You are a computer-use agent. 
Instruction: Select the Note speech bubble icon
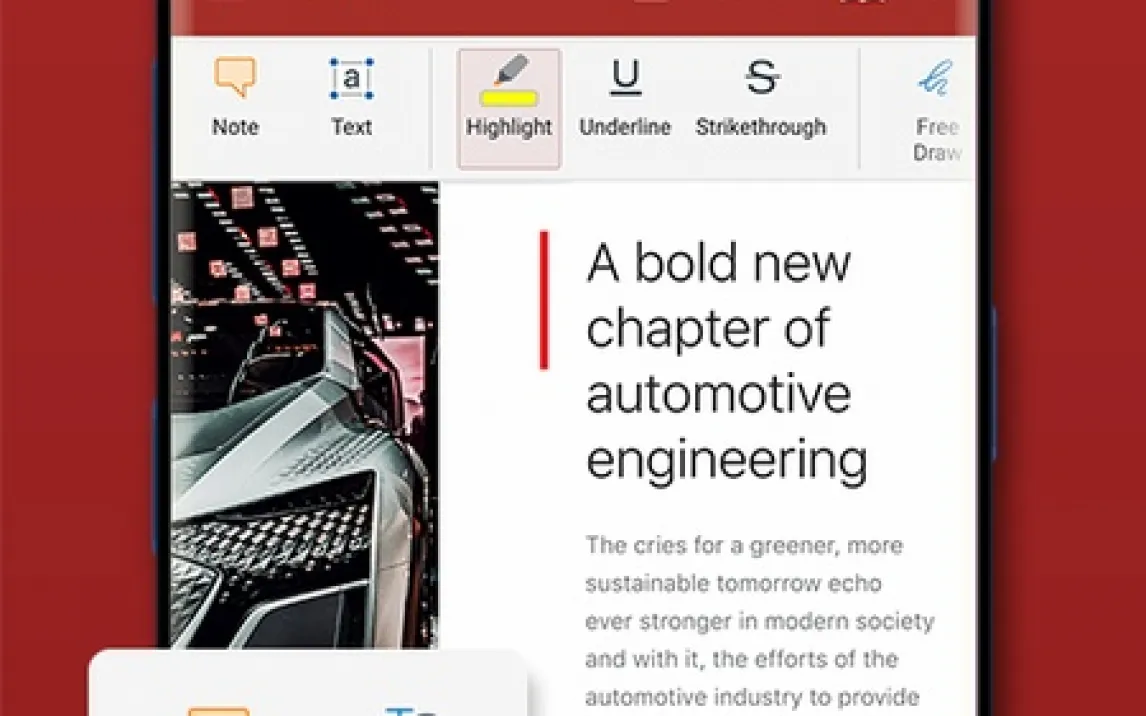[x=235, y=78]
